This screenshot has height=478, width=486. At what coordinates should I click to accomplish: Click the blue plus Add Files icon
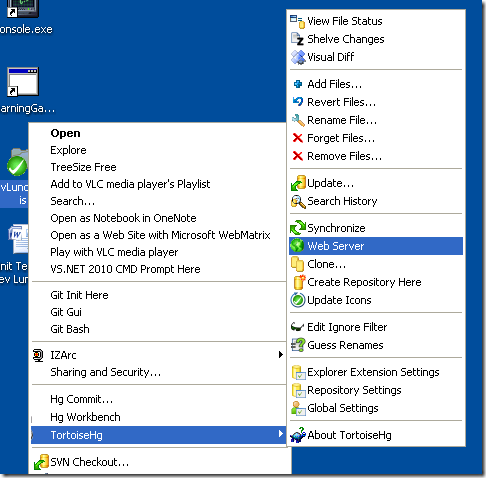click(298, 84)
